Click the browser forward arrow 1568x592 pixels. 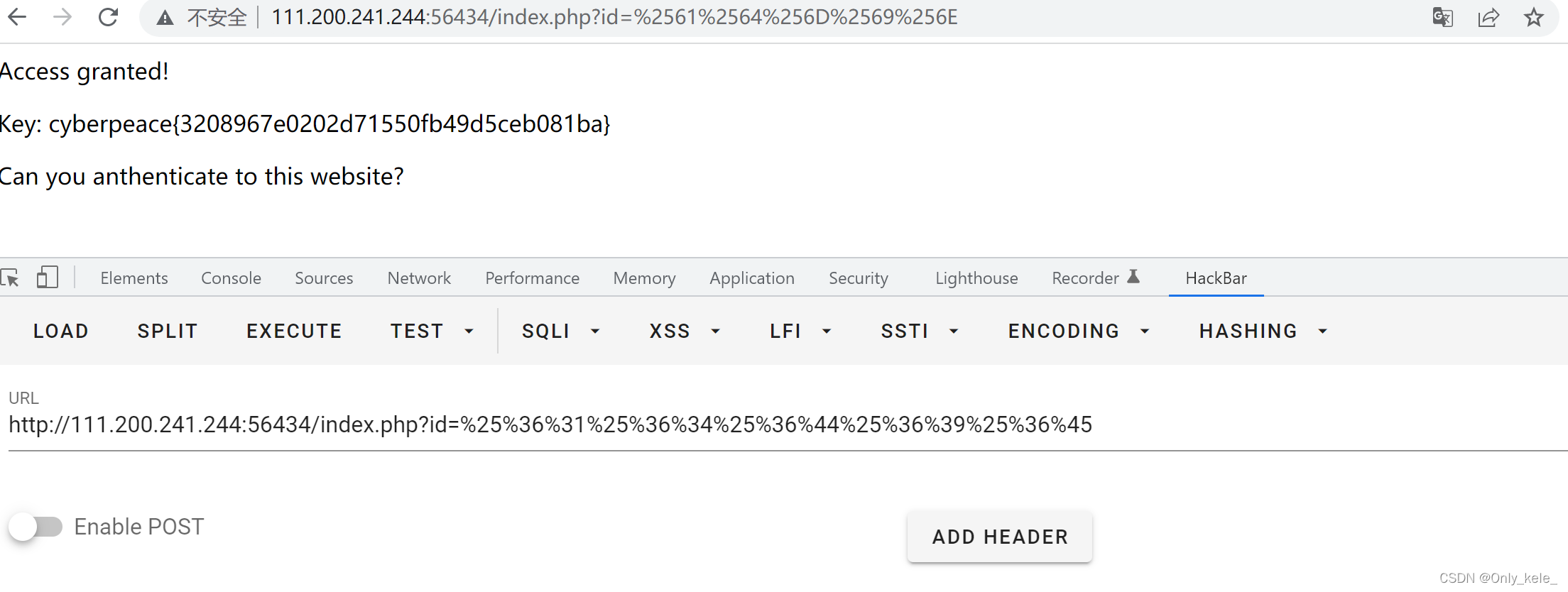[62, 17]
